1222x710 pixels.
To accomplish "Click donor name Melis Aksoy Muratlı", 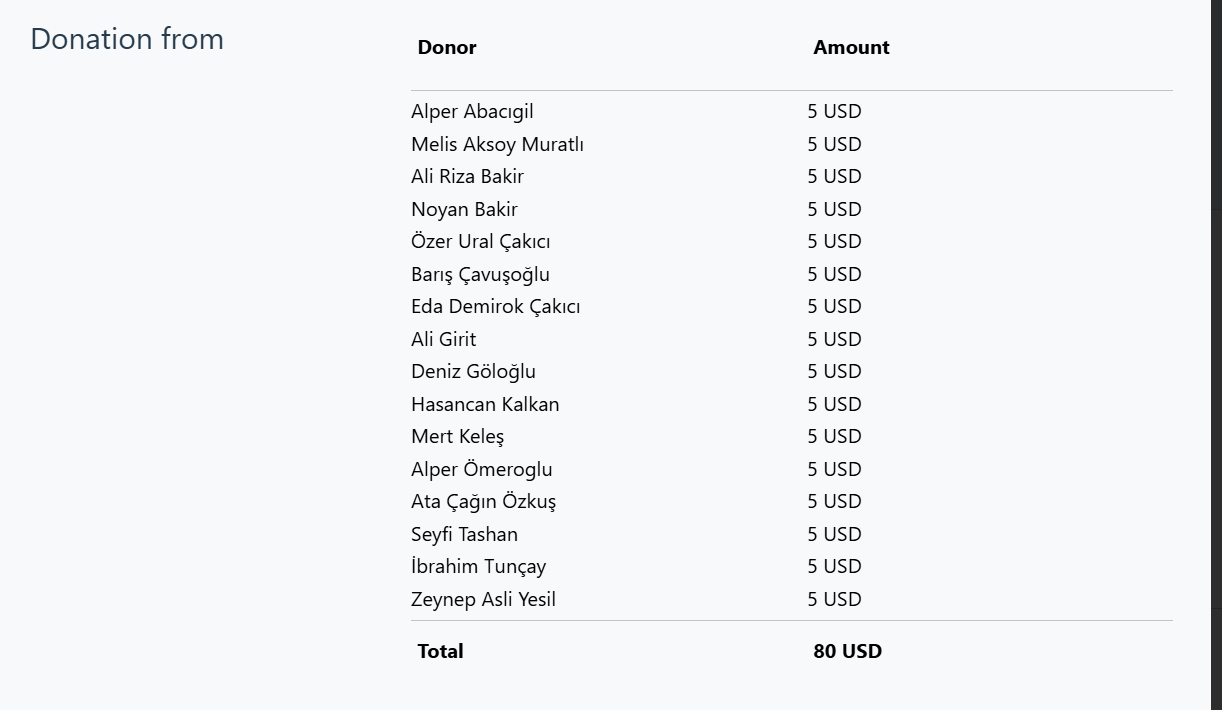I will [x=497, y=144].
